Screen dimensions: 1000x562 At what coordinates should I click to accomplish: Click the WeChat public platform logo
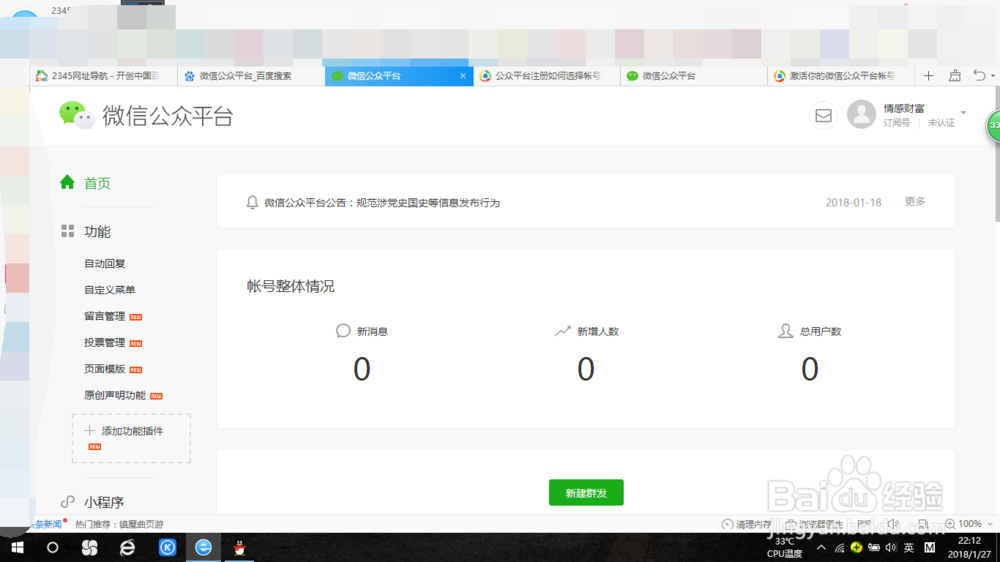(x=146, y=115)
